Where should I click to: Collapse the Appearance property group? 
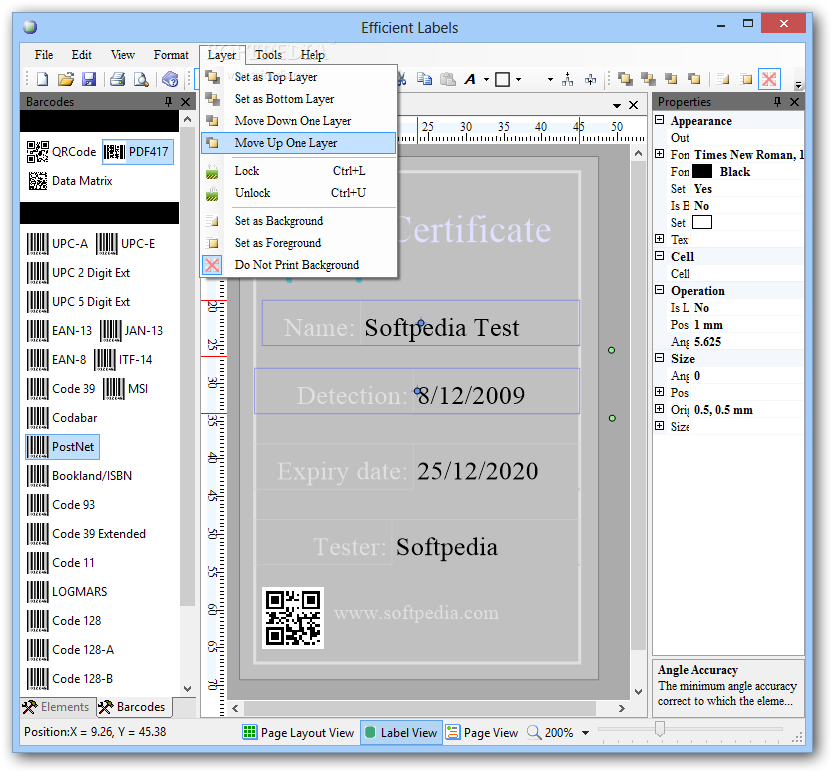click(660, 120)
